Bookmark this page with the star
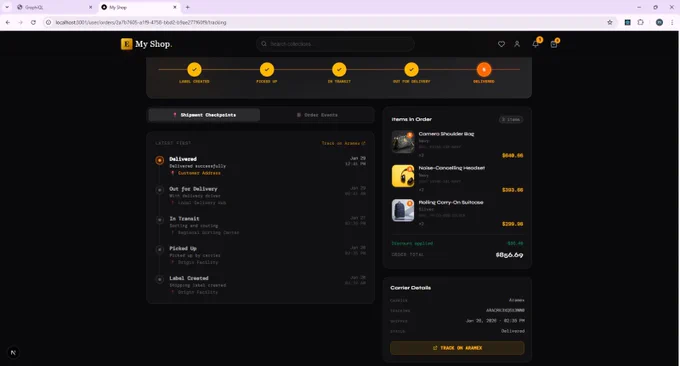 click(610, 23)
